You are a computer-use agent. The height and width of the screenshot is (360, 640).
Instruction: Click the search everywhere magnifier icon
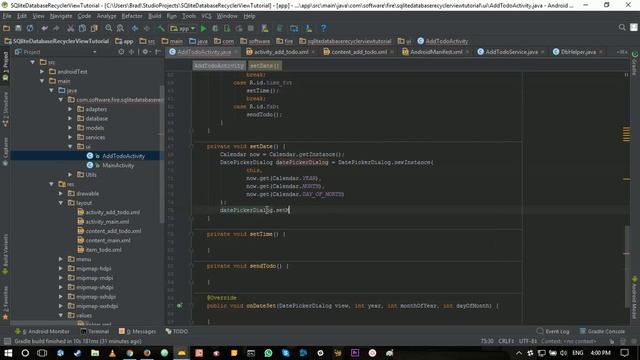[x=622, y=27]
